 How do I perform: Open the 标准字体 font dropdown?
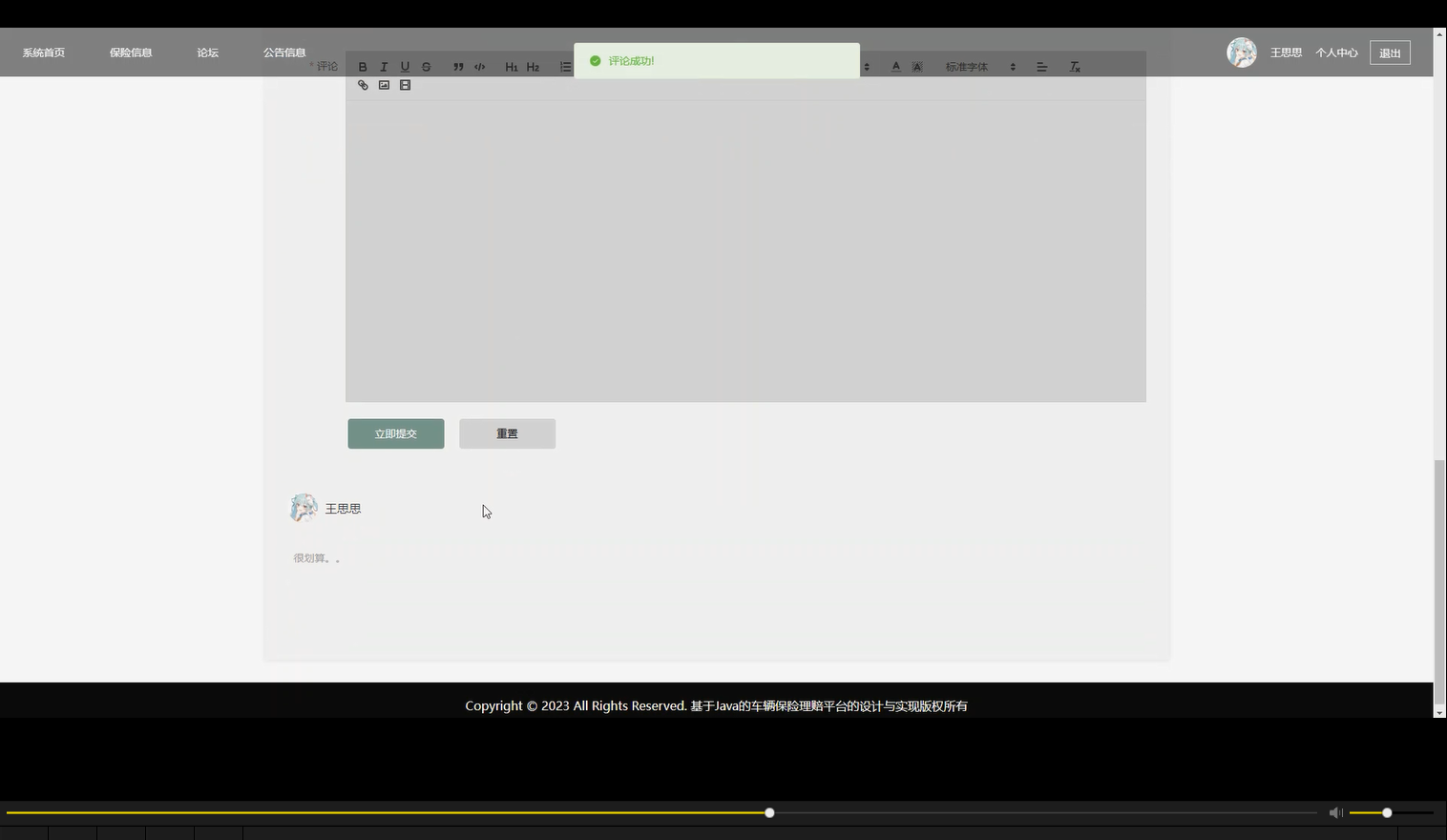[980, 67]
